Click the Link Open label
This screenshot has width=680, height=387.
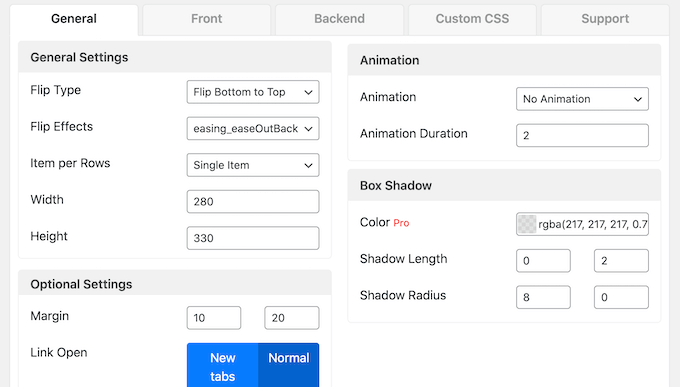(x=59, y=353)
